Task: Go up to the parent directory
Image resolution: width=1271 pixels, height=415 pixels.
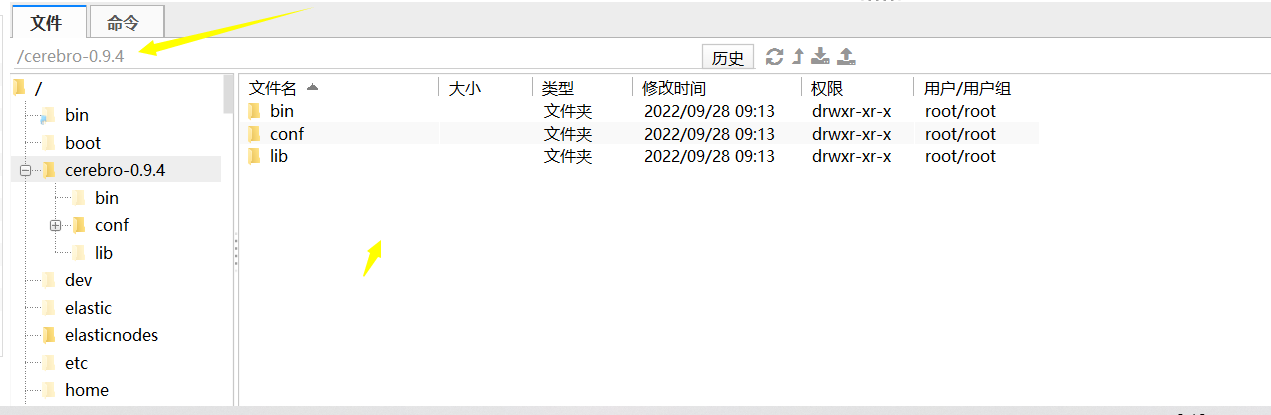Action: (798, 57)
